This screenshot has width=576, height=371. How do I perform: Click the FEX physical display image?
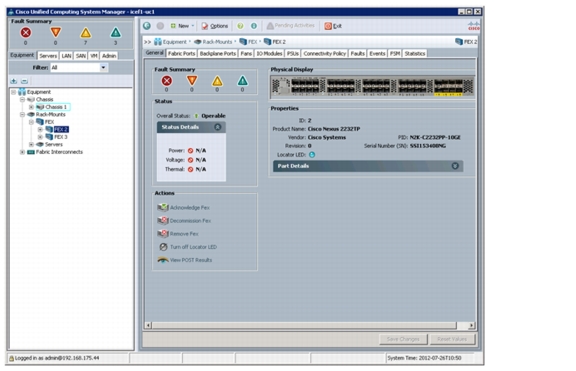(x=372, y=87)
